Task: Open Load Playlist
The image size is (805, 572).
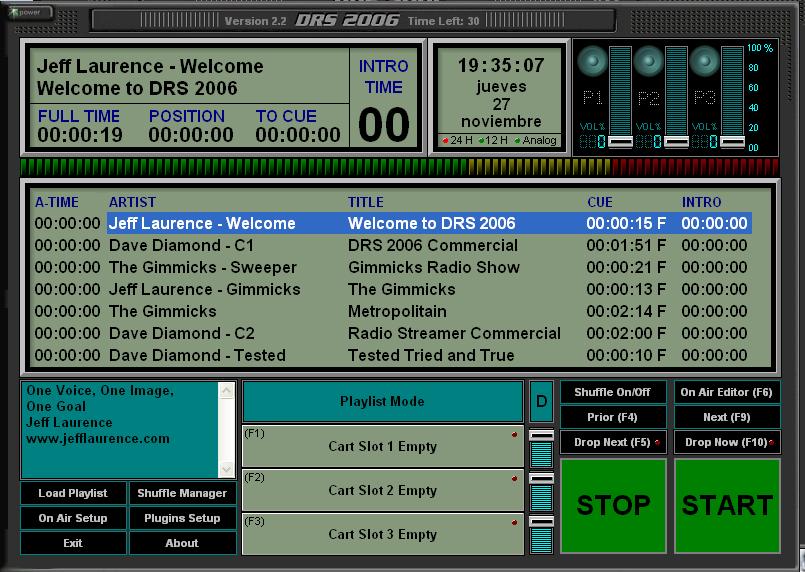Action: (73, 493)
